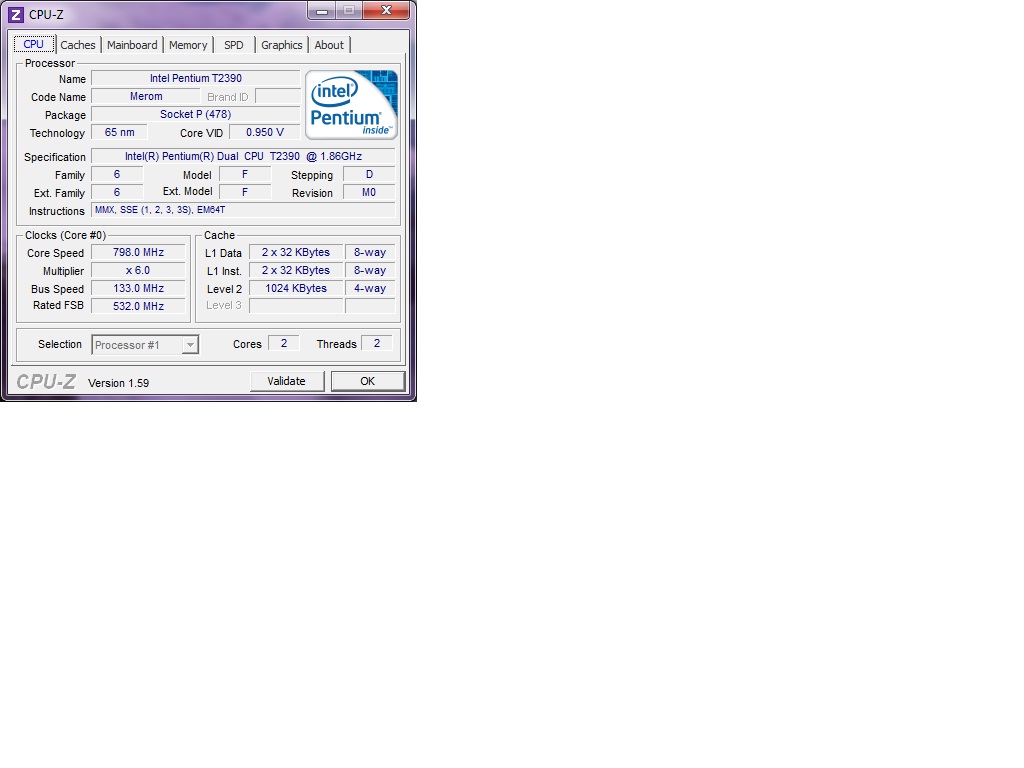Click the L1 Data size '2 x 32 KBytes'

(296, 252)
